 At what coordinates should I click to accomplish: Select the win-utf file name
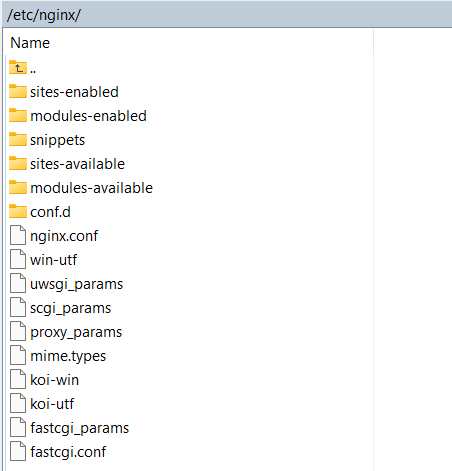[54, 260]
